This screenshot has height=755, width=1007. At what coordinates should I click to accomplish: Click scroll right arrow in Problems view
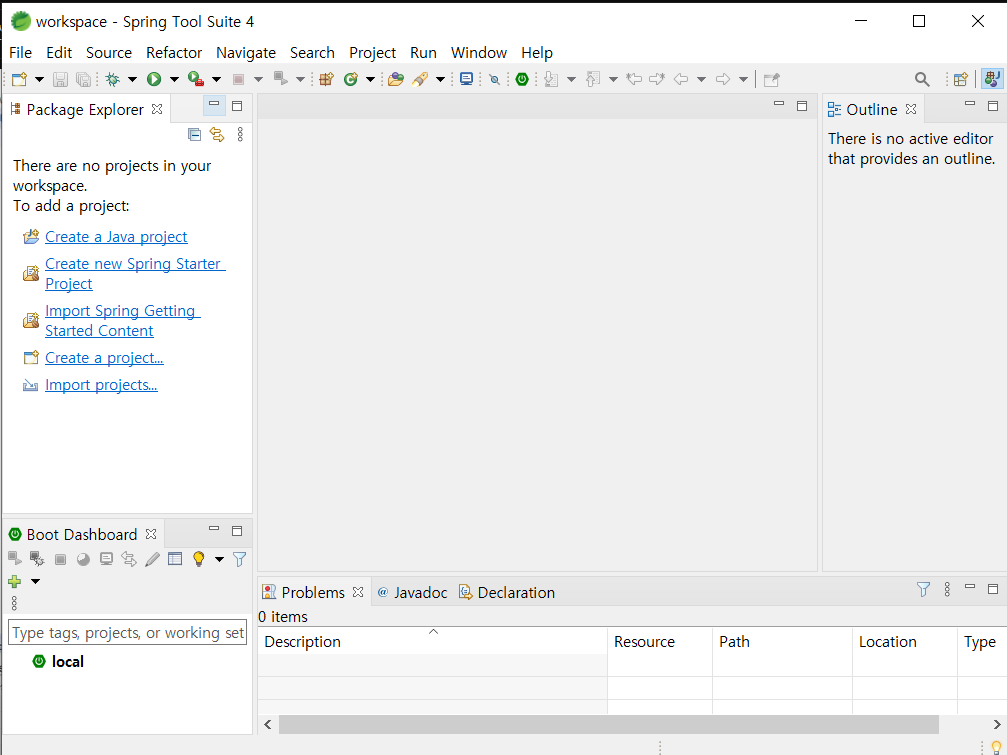click(x=997, y=724)
